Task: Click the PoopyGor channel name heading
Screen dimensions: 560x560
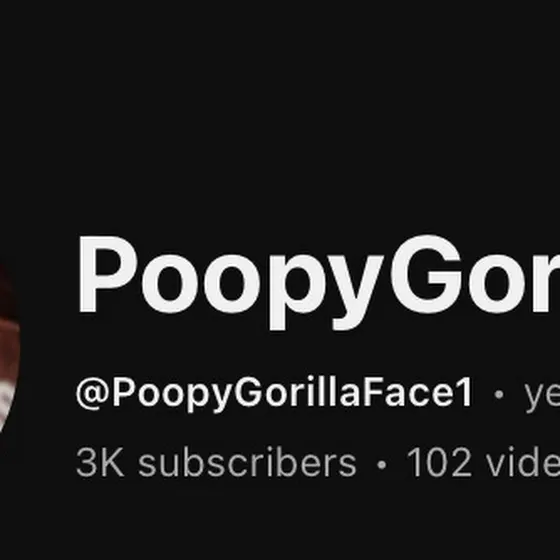Action: click(319, 282)
